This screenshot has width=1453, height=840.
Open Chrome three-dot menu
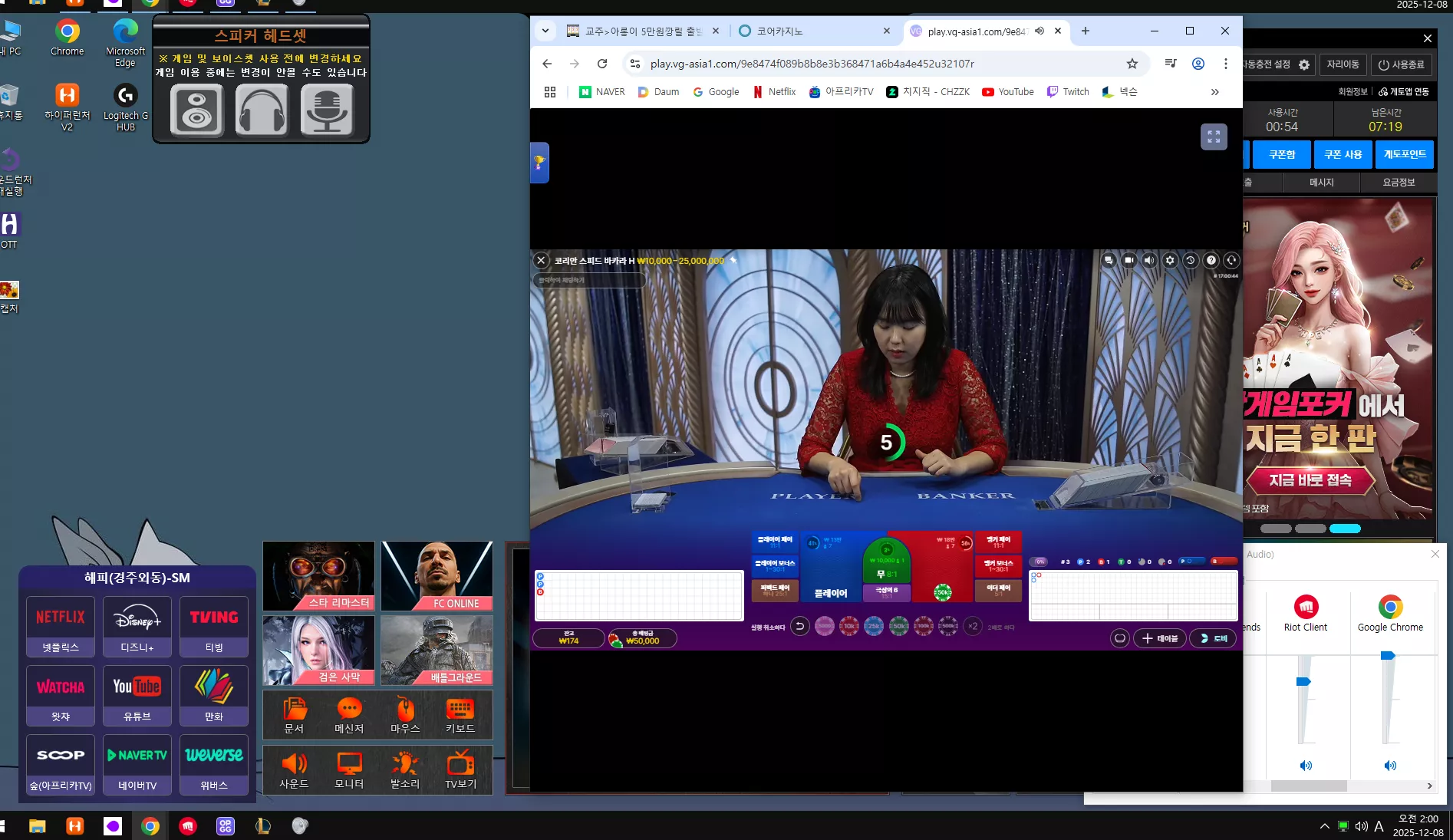(x=1225, y=64)
